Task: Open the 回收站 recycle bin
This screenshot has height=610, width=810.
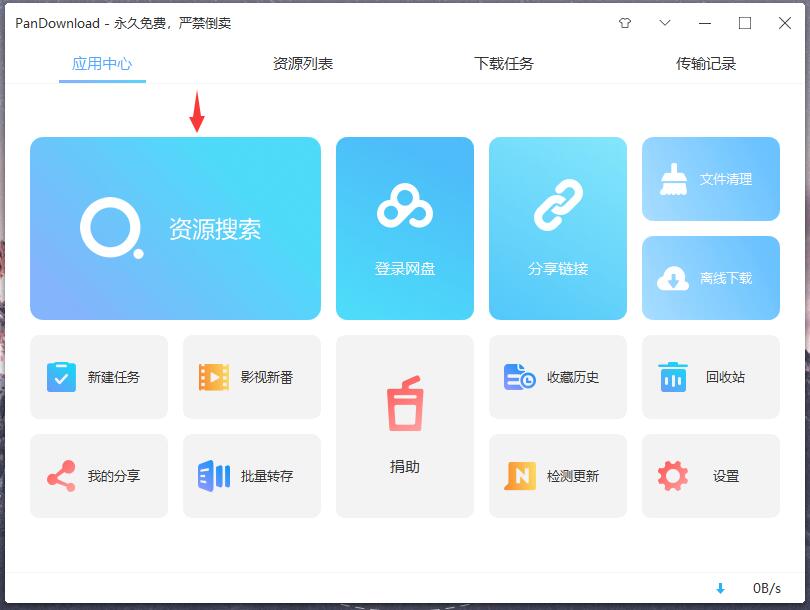Action: coord(711,377)
